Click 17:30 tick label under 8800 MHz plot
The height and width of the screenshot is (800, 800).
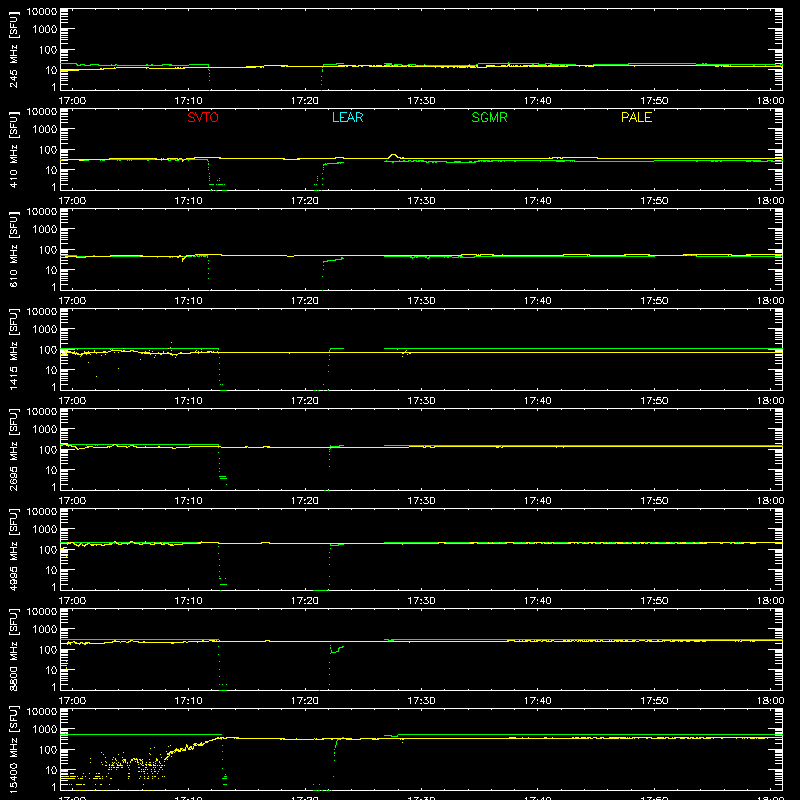pyautogui.click(x=421, y=701)
